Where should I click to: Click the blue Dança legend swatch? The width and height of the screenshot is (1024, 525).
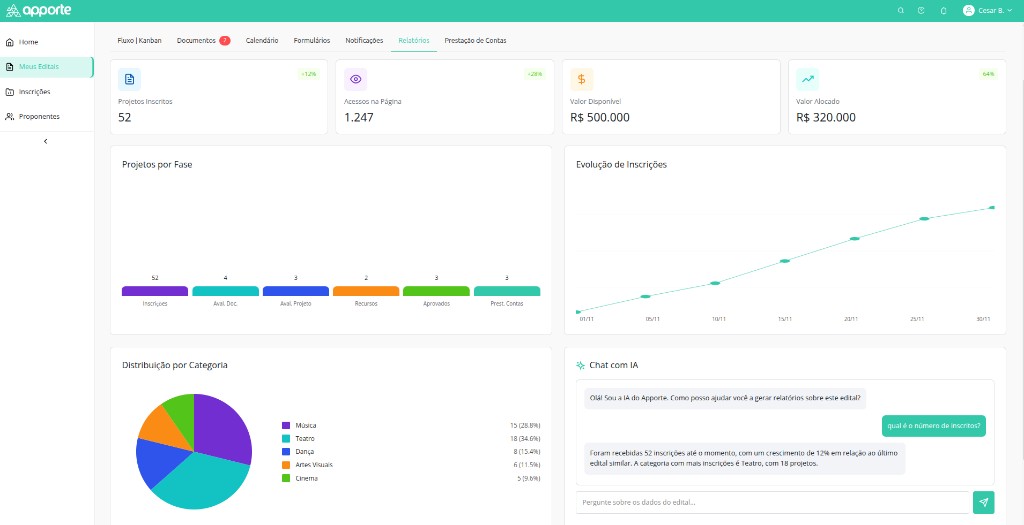[x=286, y=452]
